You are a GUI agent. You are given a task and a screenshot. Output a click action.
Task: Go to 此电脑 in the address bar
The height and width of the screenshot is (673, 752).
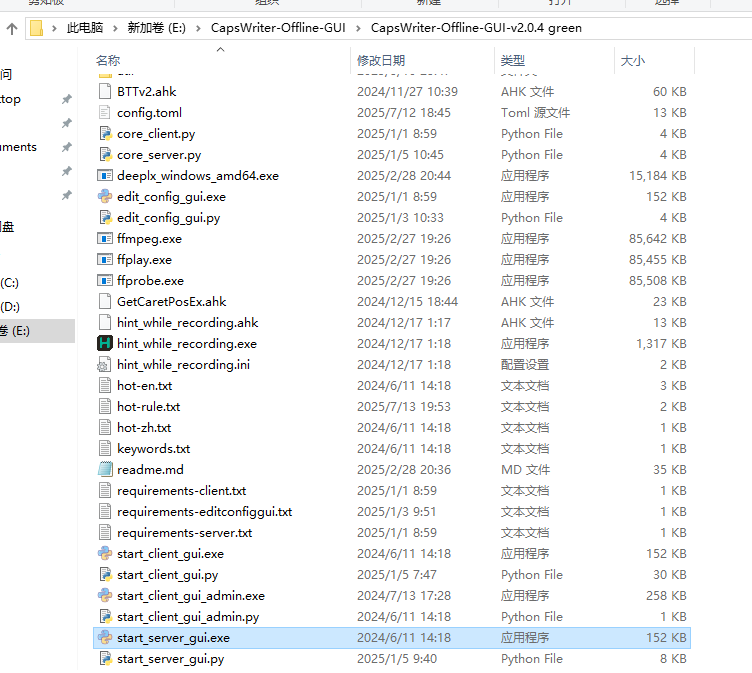pos(85,28)
